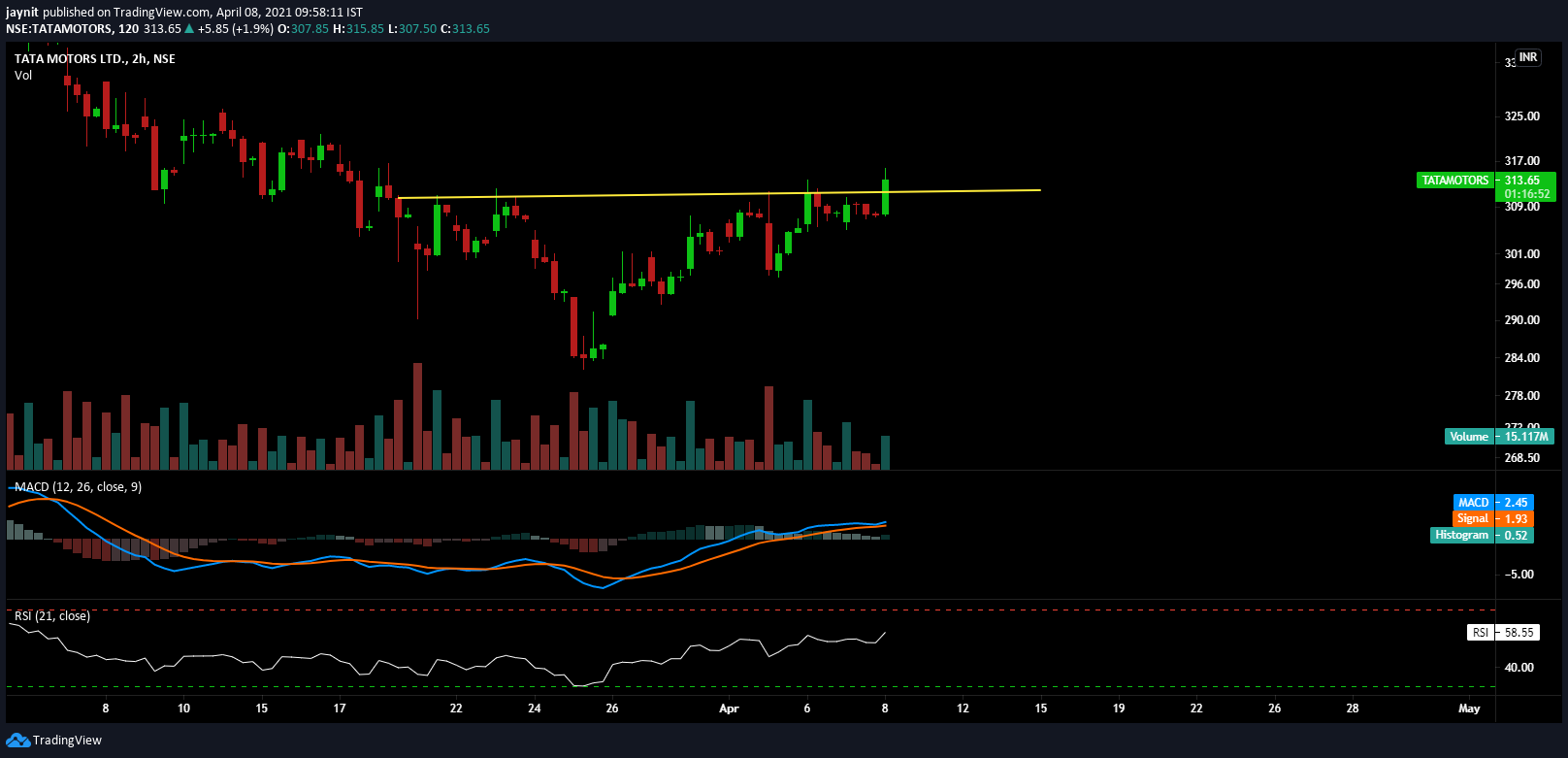The width and height of the screenshot is (1568, 758).
Task: Click the Apr date axis label
Action: click(x=729, y=709)
